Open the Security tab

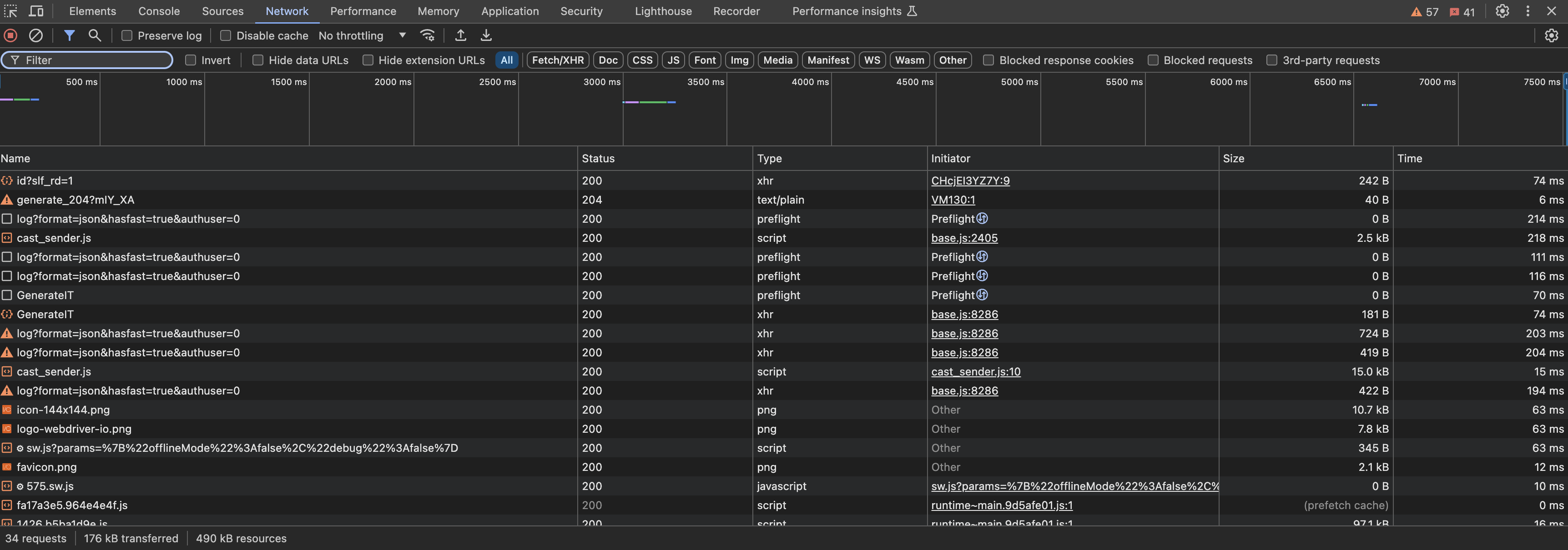click(x=581, y=11)
